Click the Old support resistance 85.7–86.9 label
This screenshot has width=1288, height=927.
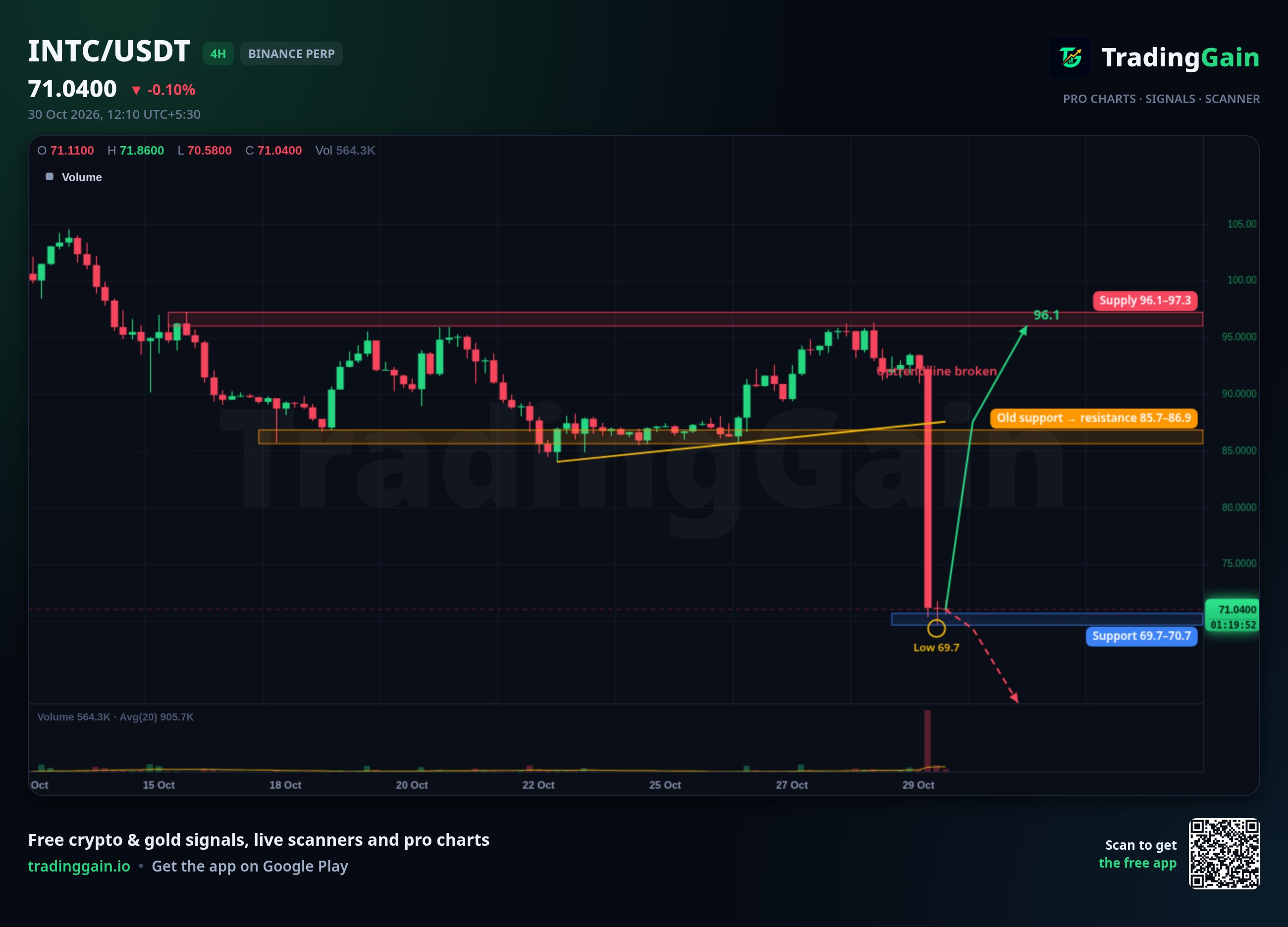[1094, 418]
